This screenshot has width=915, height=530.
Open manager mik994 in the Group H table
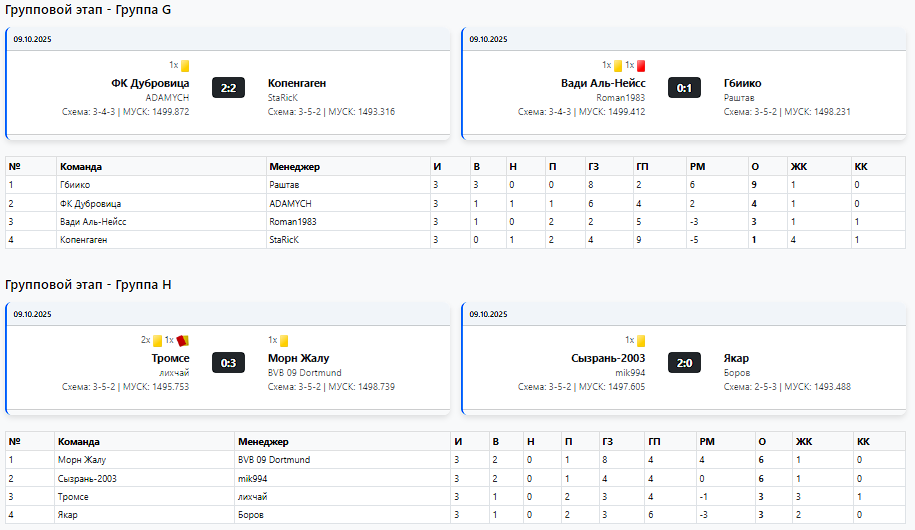[253, 478]
